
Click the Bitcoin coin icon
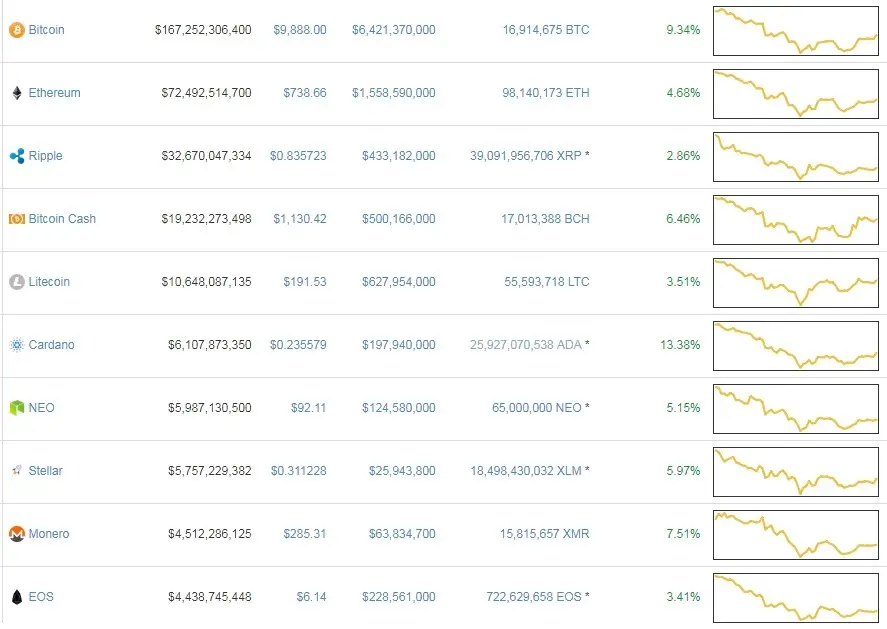(17, 30)
